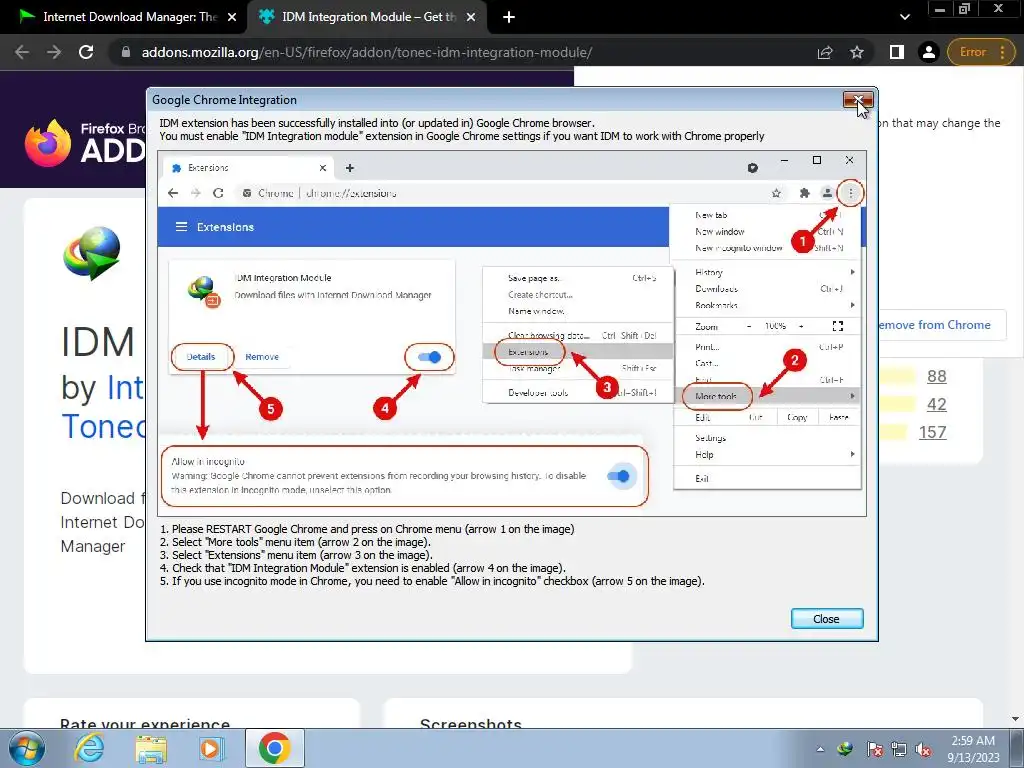Open Windows Explorer from taskbar
The width and height of the screenshot is (1024, 768).
tap(151, 748)
